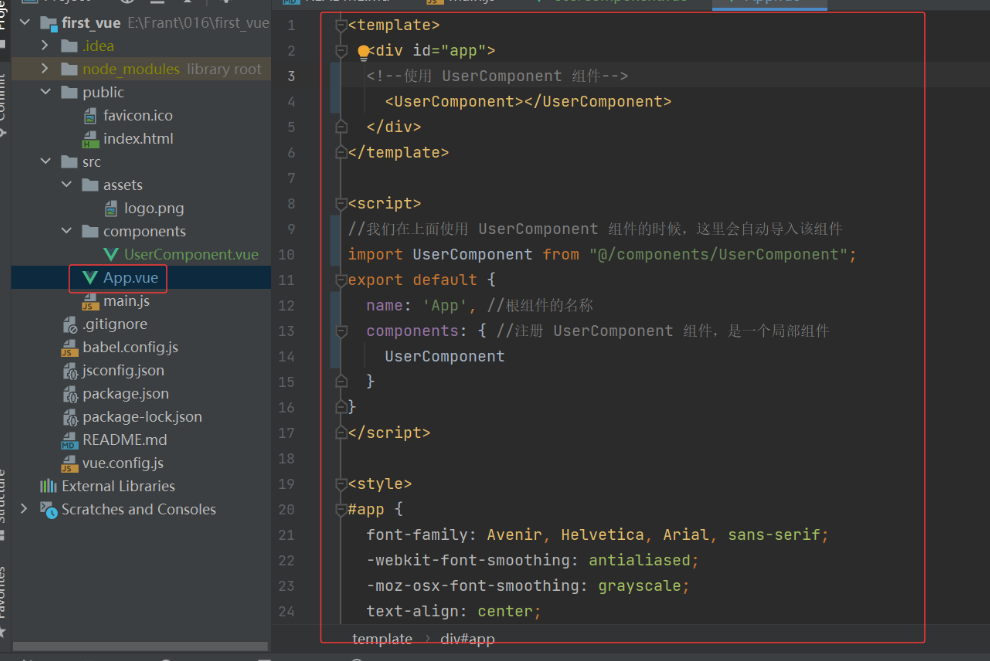Click the logo.png image file icon
Viewport: 990px width, 661px height.
tap(111, 208)
